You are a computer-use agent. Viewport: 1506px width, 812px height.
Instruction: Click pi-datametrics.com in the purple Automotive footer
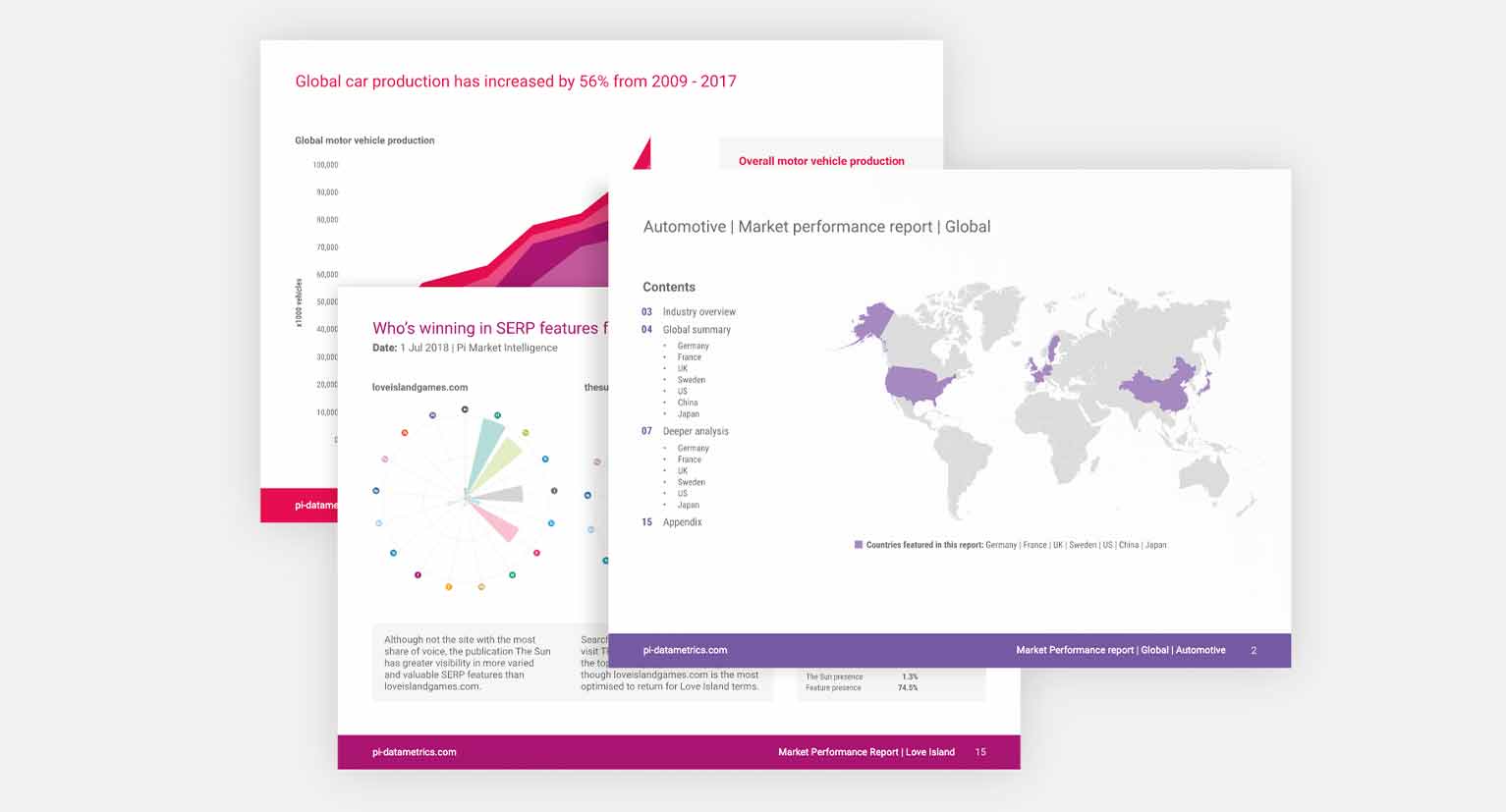685,650
